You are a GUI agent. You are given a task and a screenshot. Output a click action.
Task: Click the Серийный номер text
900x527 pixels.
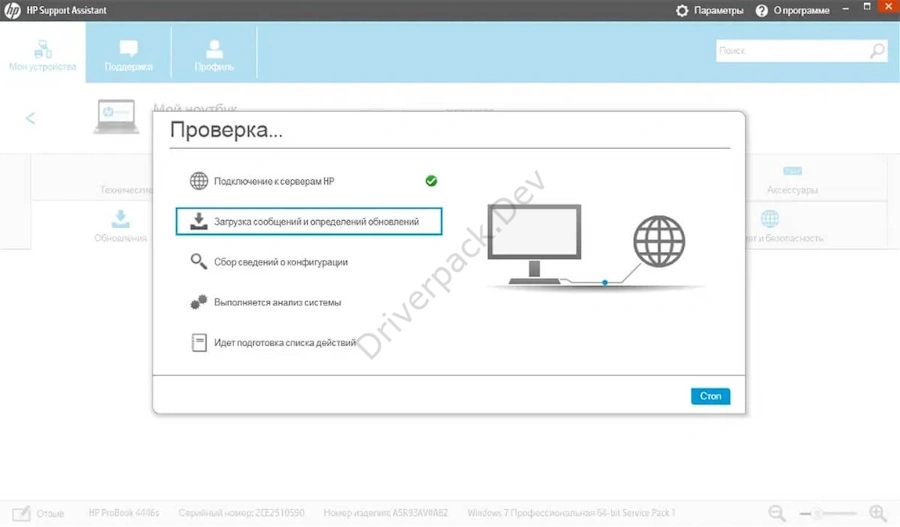pos(242,513)
